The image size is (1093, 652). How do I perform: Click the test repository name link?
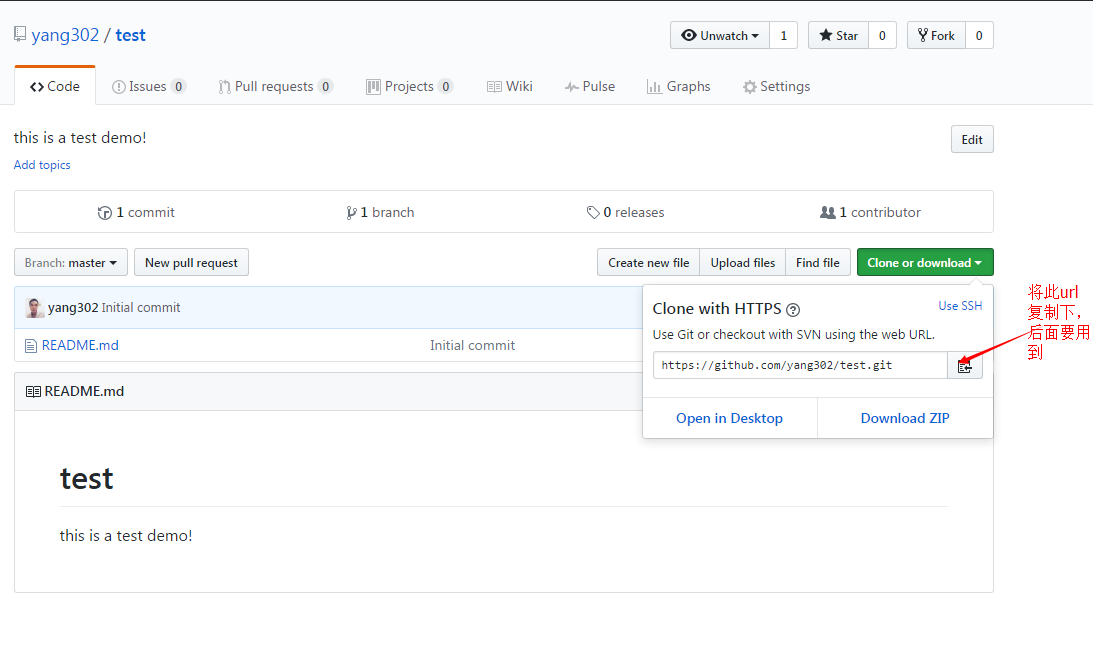(x=130, y=36)
